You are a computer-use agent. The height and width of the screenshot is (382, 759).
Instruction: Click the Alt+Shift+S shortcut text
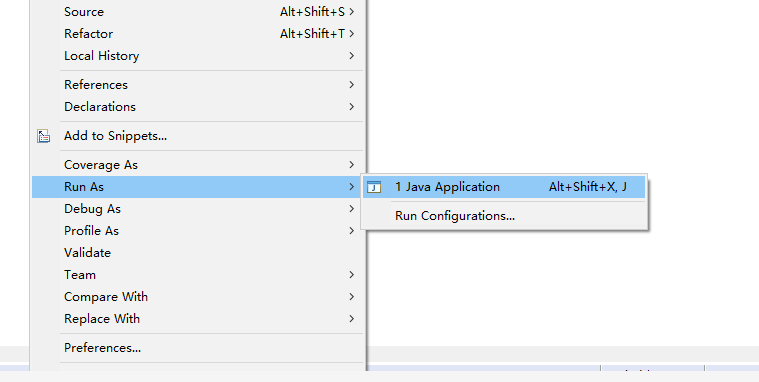[x=312, y=12]
